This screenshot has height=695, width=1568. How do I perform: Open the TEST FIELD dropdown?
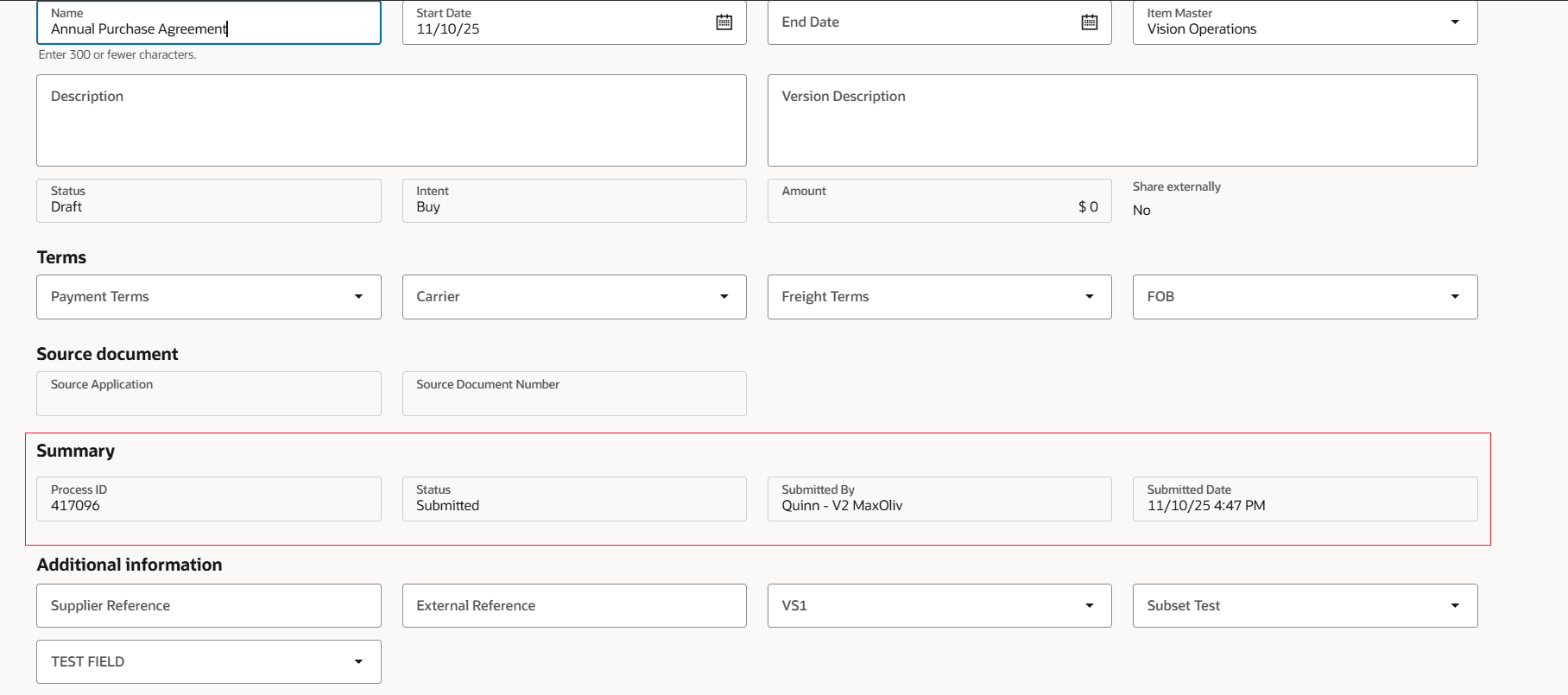click(358, 662)
